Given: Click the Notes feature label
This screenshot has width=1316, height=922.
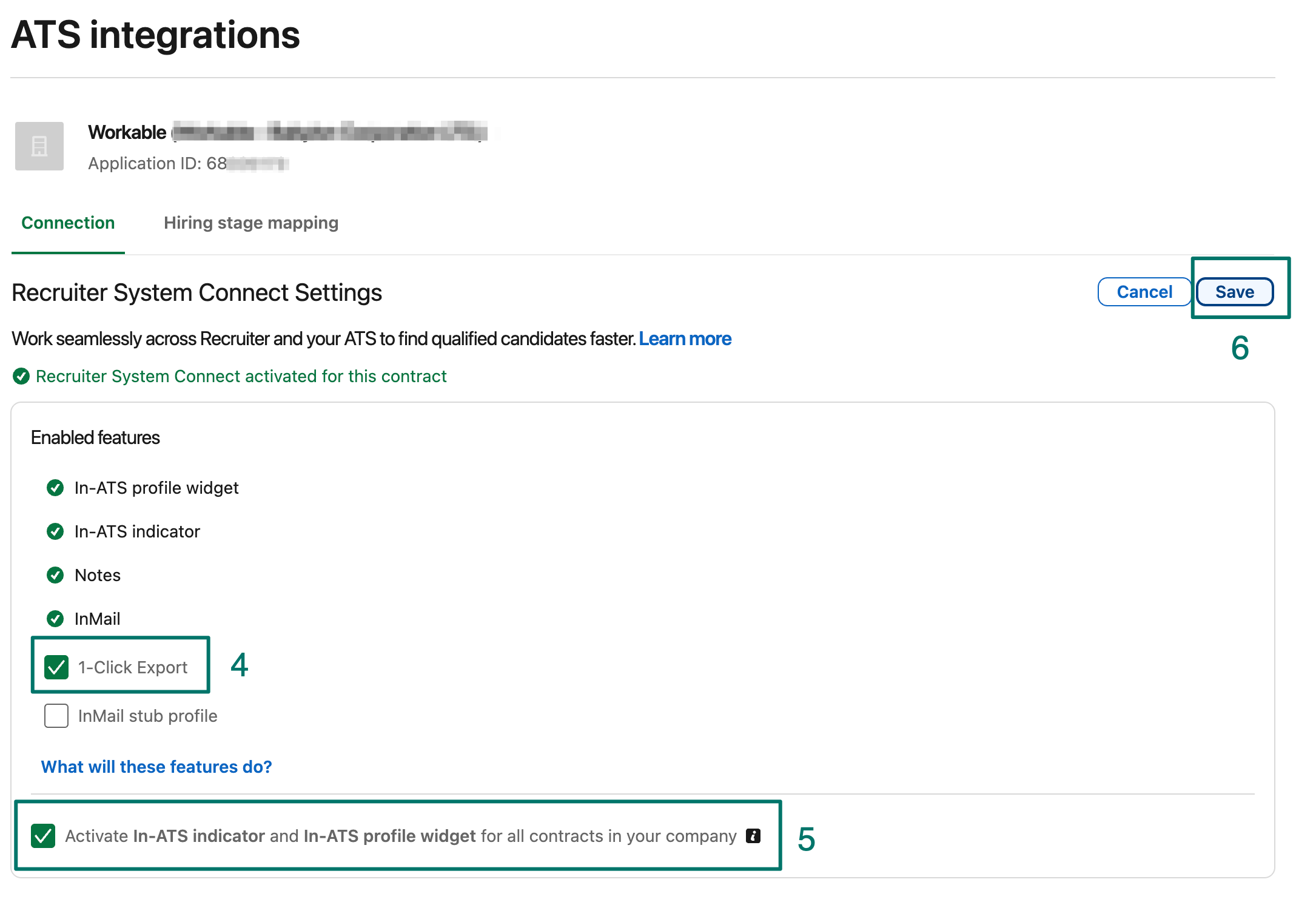Looking at the screenshot, I should point(98,575).
